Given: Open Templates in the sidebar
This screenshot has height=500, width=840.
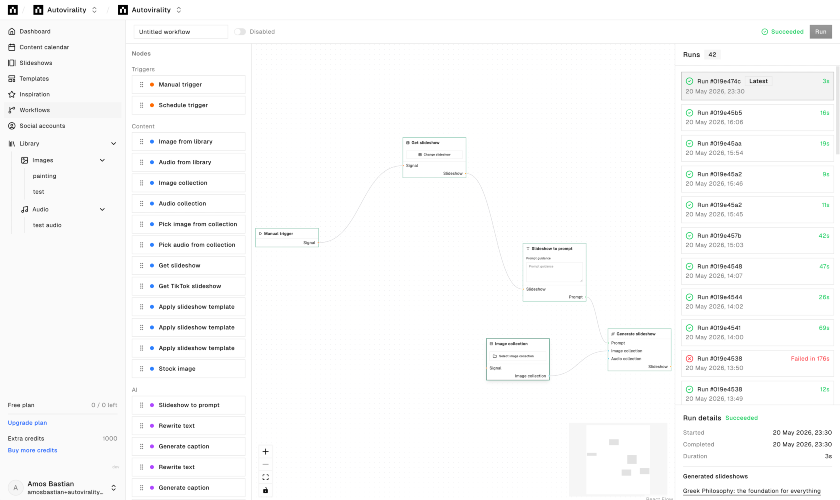Looking at the screenshot, I should click(34, 79).
